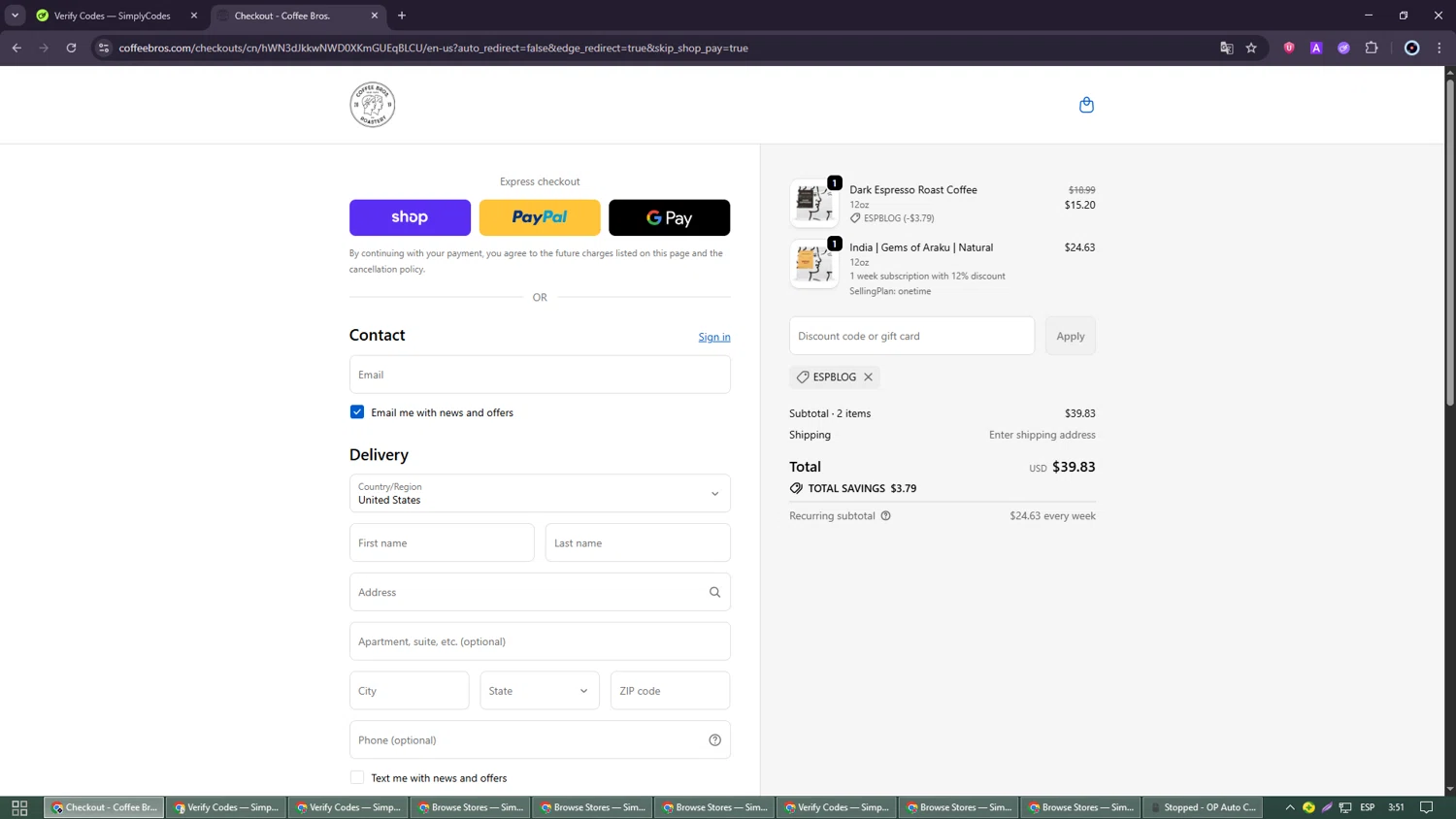Image resolution: width=1456 pixels, height=819 pixels.
Task: Click the $24.63 every week recurring text
Action: pyautogui.click(x=1052, y=516)
